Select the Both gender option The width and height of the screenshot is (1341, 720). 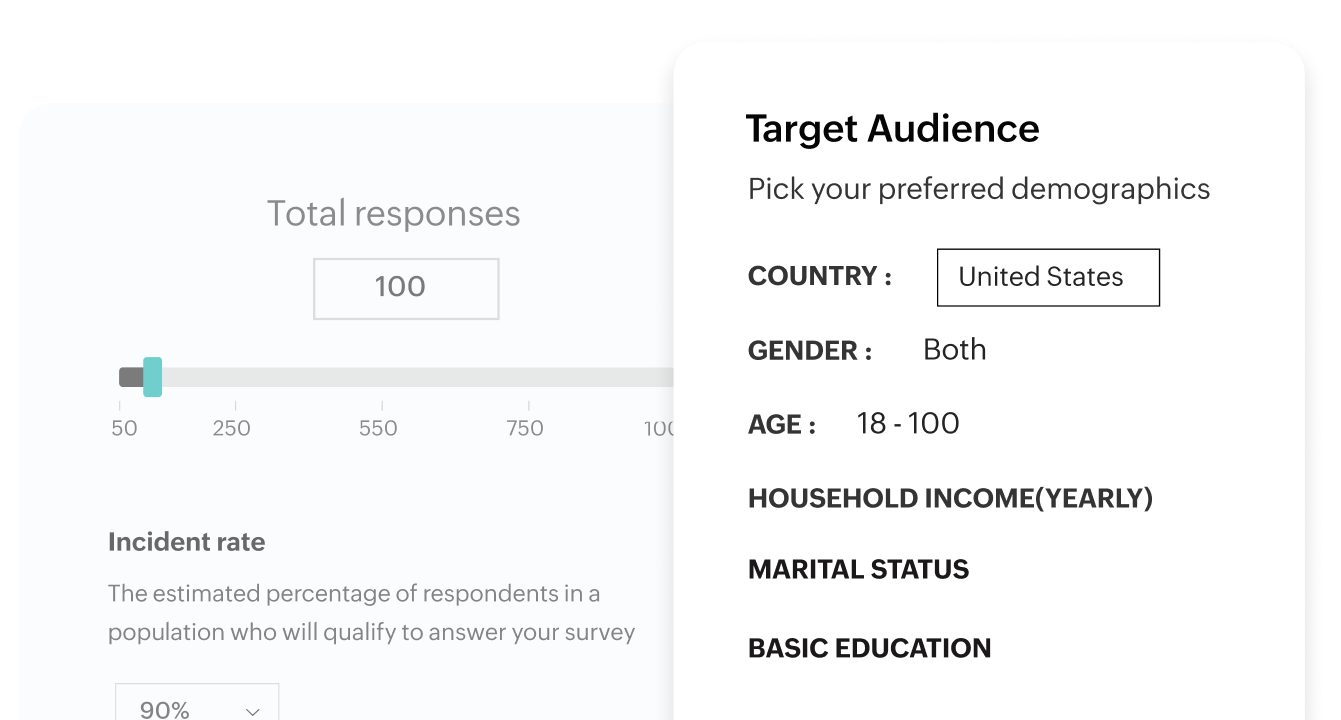tap(955, 350)
